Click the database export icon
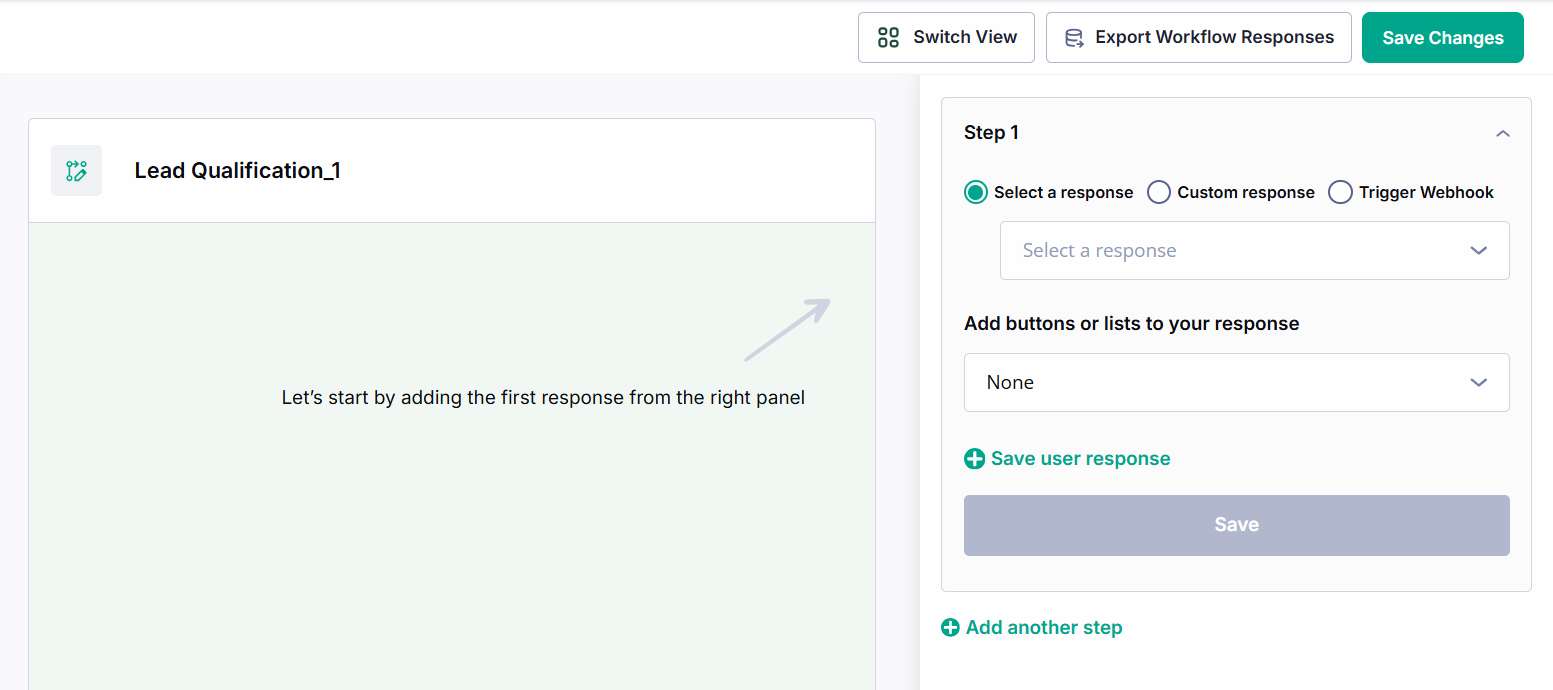The height and width of the screenshot is (690, 1553). click(1074, 38)
